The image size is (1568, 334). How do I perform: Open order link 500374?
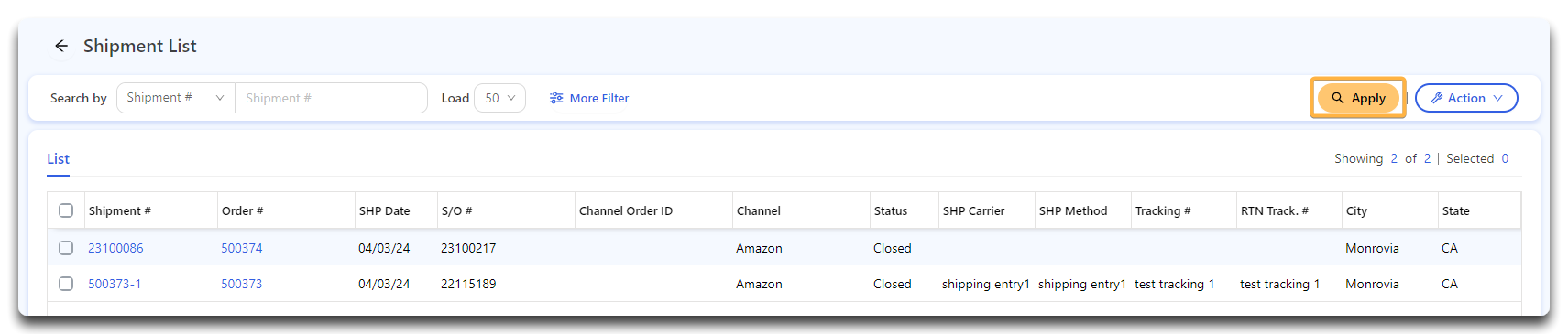tap(242, 248)
